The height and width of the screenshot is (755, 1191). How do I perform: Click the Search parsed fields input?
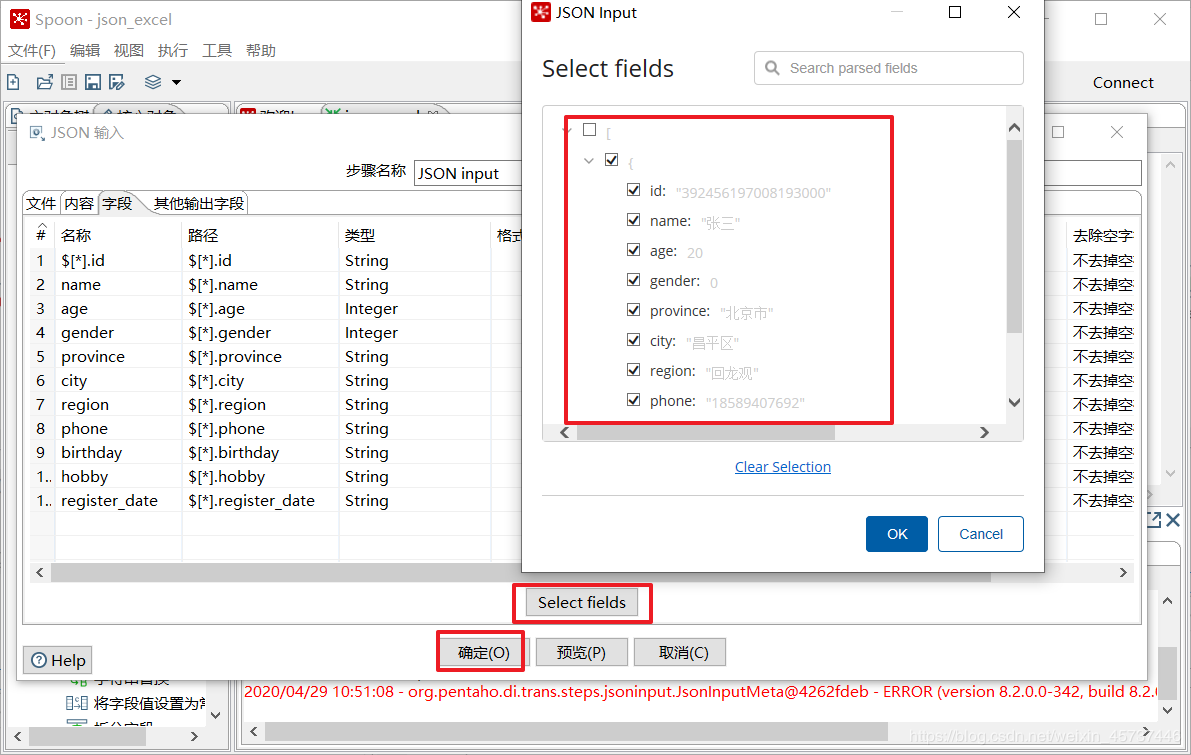[x=889, y=68]
